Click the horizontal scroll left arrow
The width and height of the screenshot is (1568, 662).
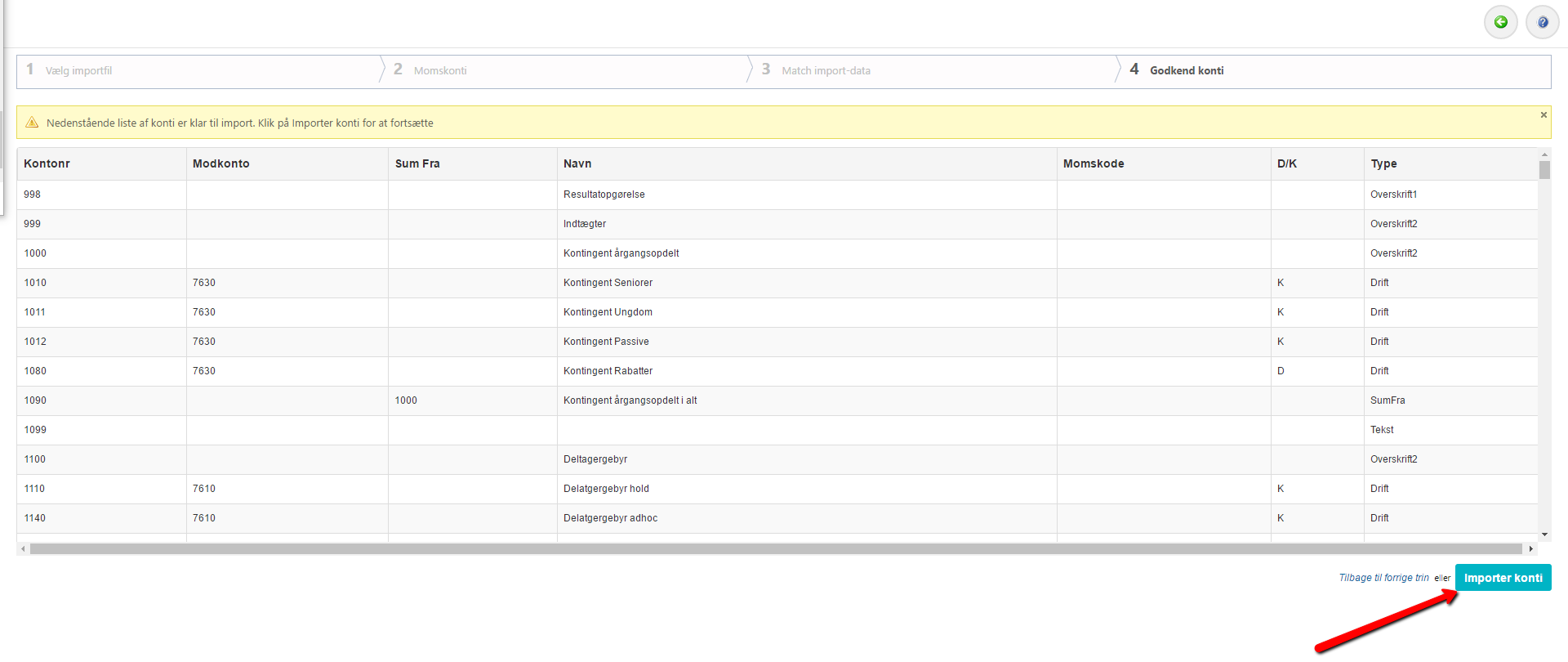(23, 549)
